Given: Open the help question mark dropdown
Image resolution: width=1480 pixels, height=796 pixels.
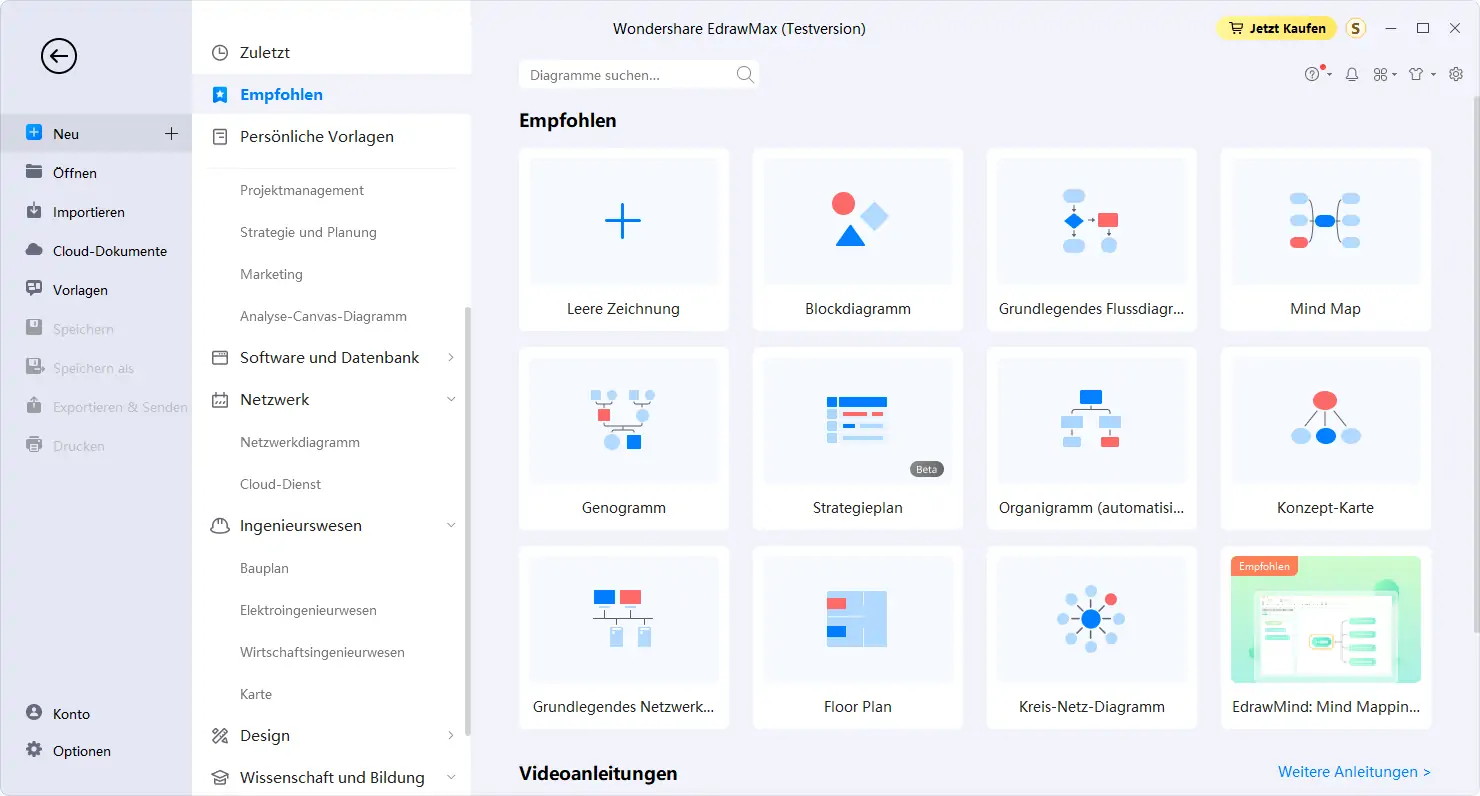Looking at the screenshot, I should (1317, 74).
